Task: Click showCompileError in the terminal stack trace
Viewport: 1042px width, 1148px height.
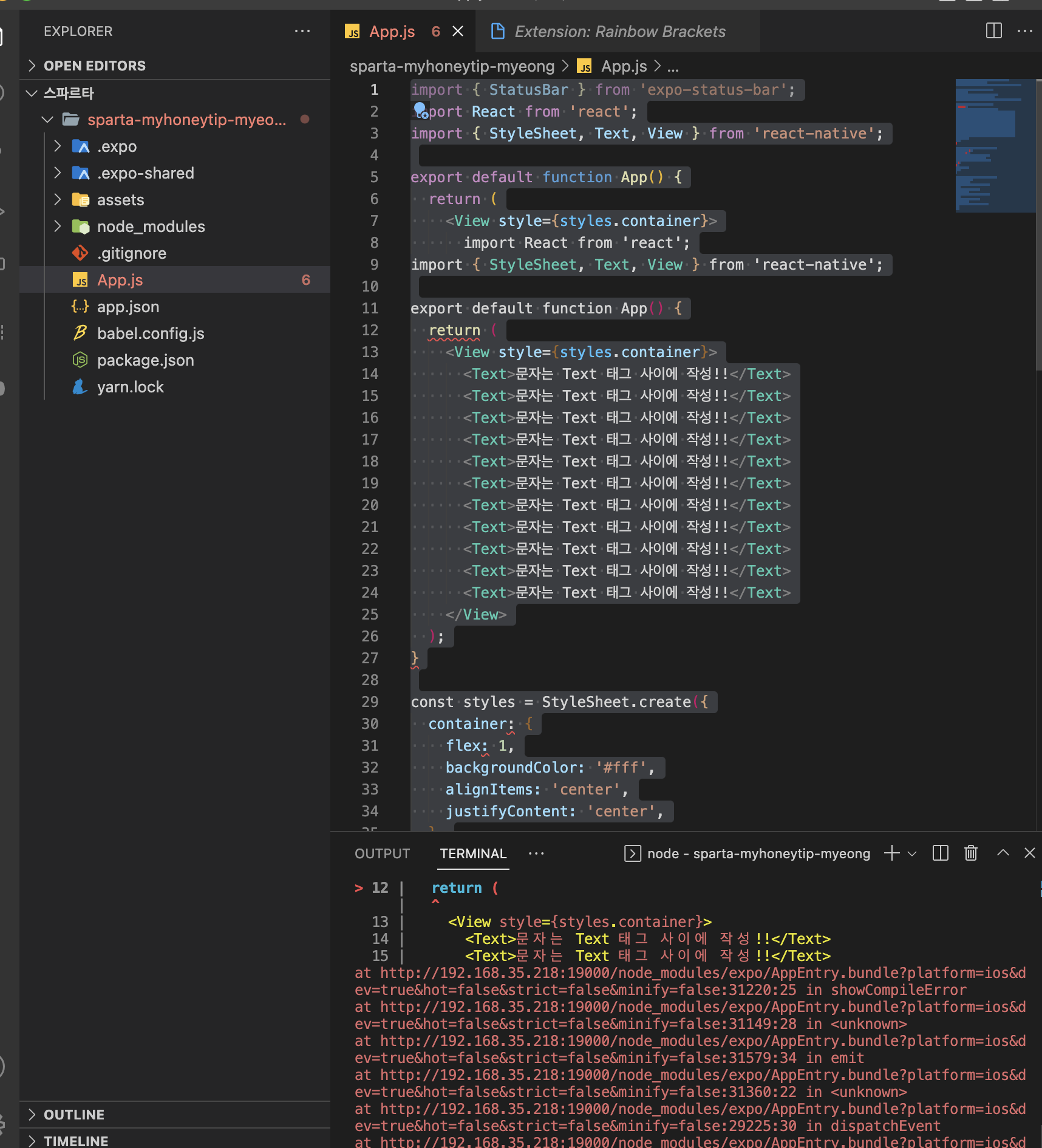Action: pos(898,990)
